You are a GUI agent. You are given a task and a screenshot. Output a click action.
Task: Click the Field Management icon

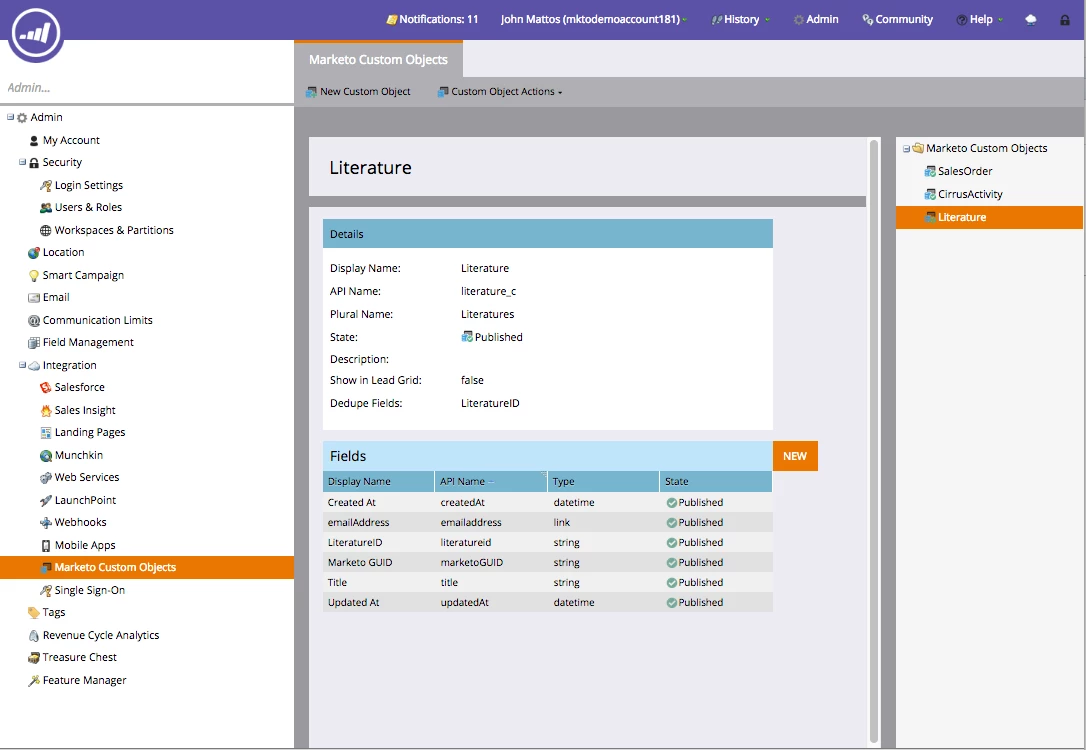(33, 343)
